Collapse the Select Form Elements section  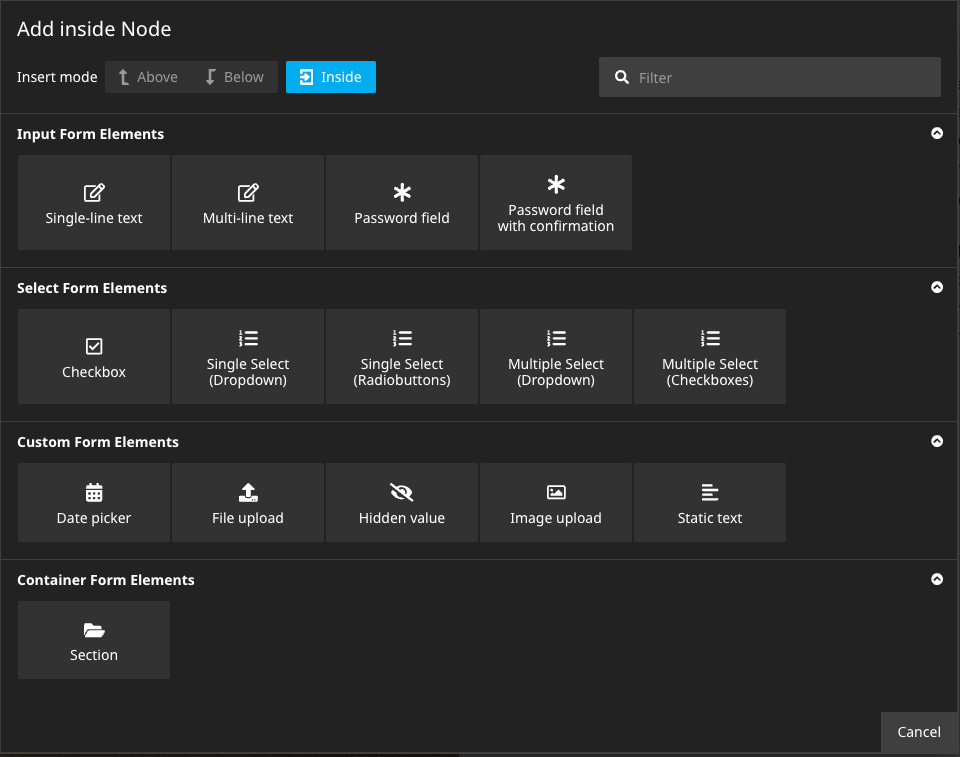pos(937,287)
